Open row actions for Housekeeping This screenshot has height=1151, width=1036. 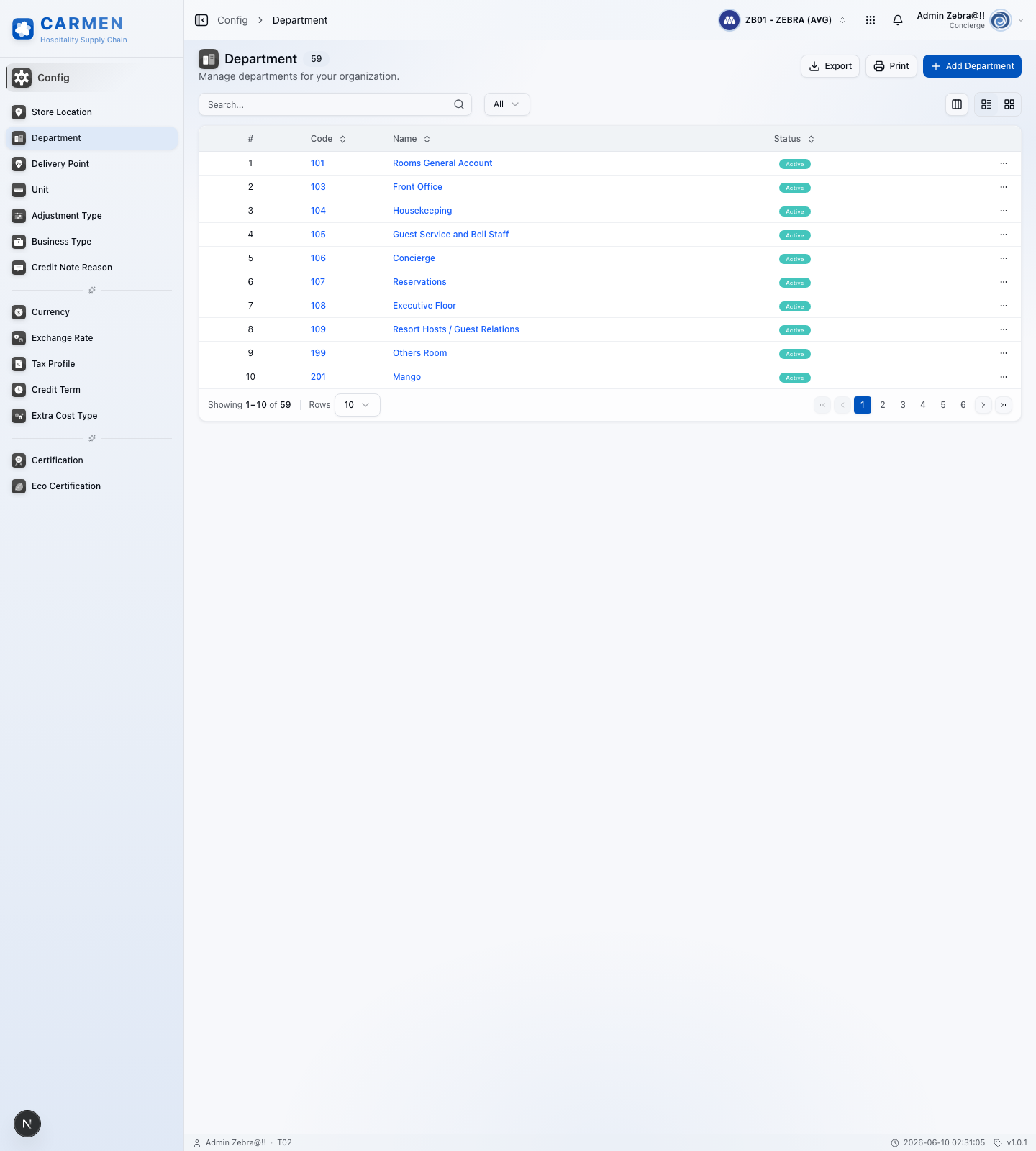click(1004, 211)
